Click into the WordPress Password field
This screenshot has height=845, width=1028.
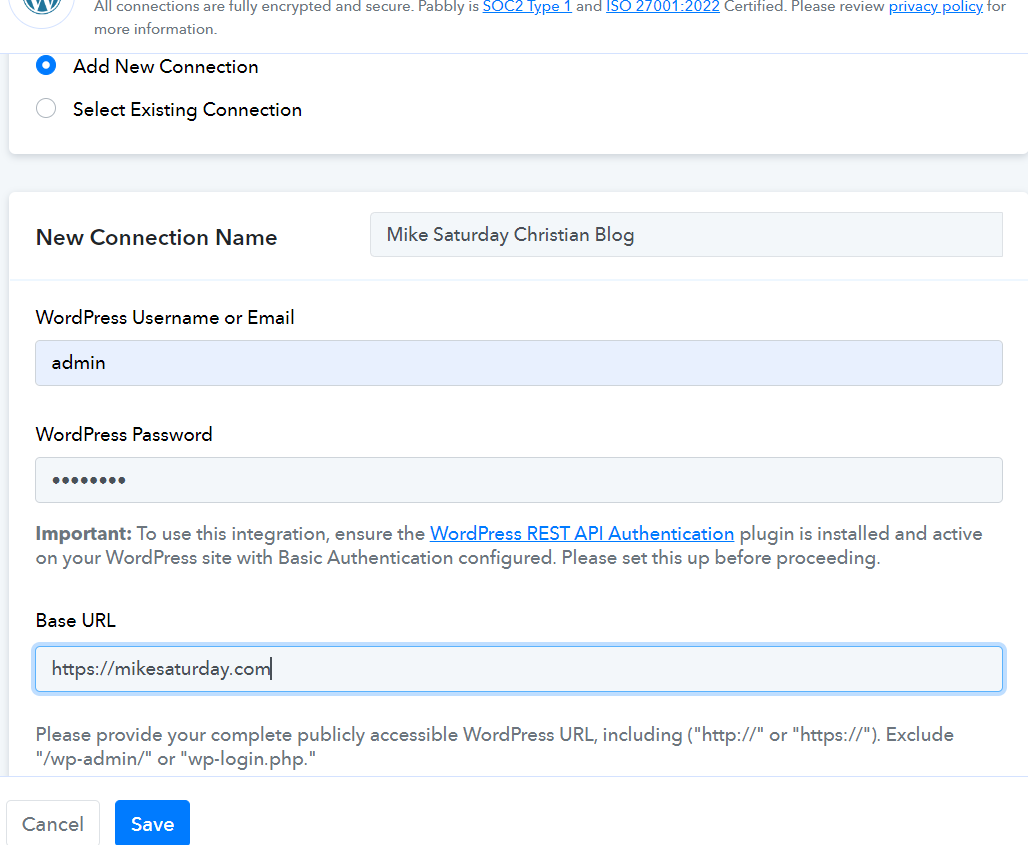[x=519, y=480]
